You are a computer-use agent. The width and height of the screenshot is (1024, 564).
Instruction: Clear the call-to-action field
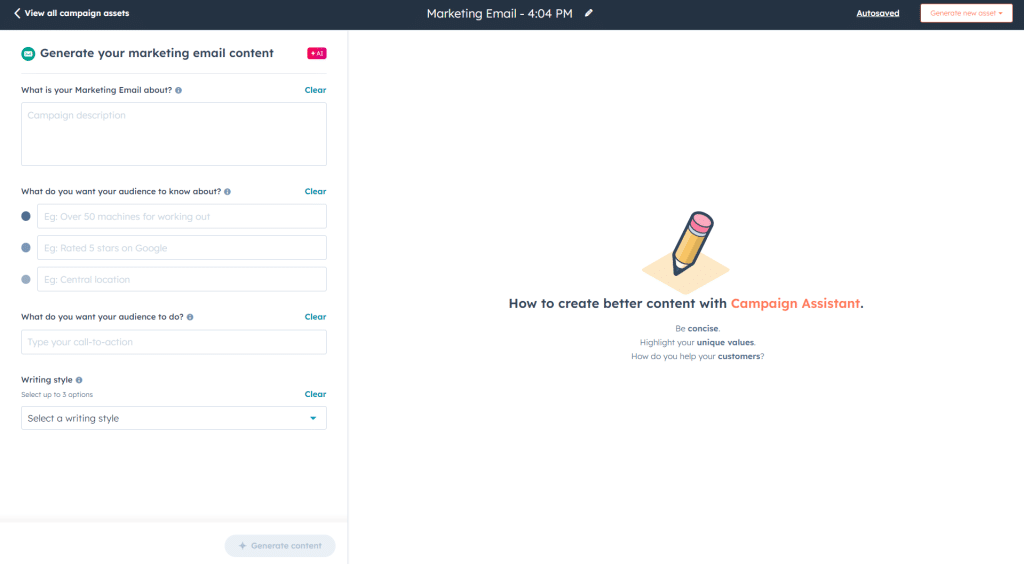tap(315, 317)
